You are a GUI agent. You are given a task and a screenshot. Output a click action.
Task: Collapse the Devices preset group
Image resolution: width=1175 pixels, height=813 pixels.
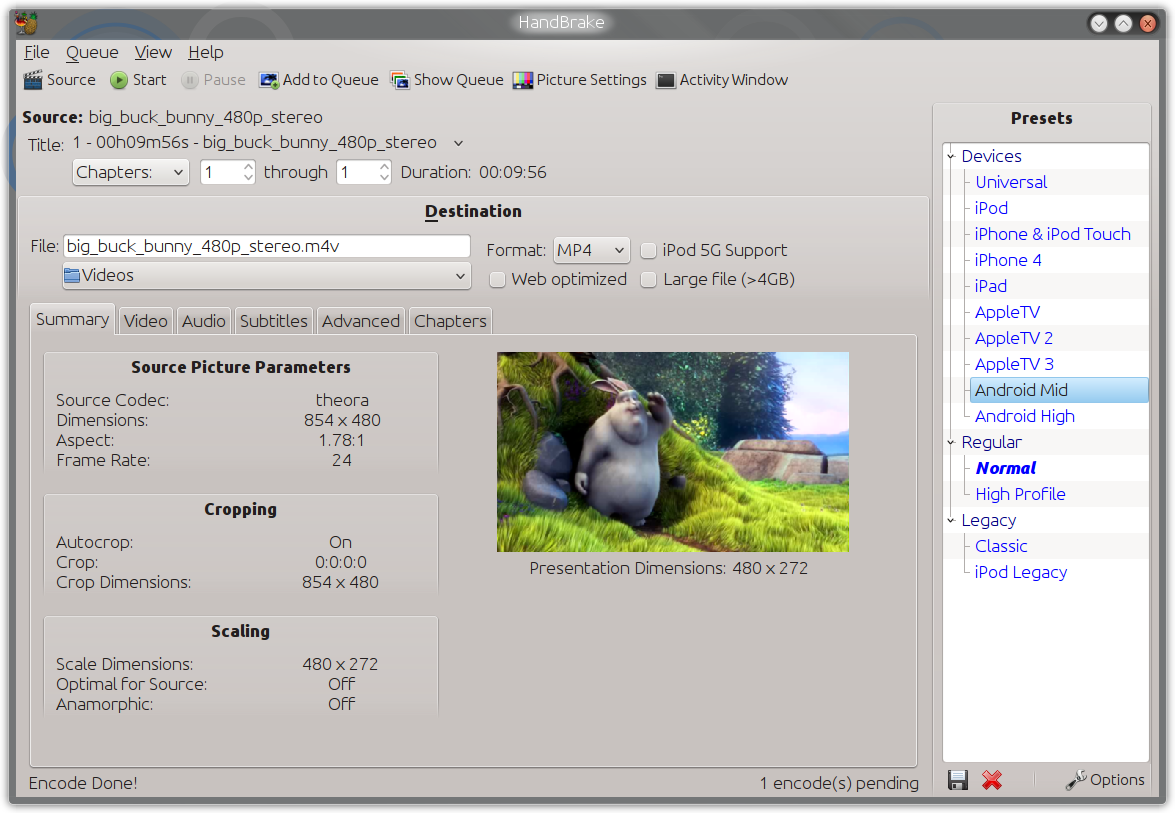pos(951,157)
